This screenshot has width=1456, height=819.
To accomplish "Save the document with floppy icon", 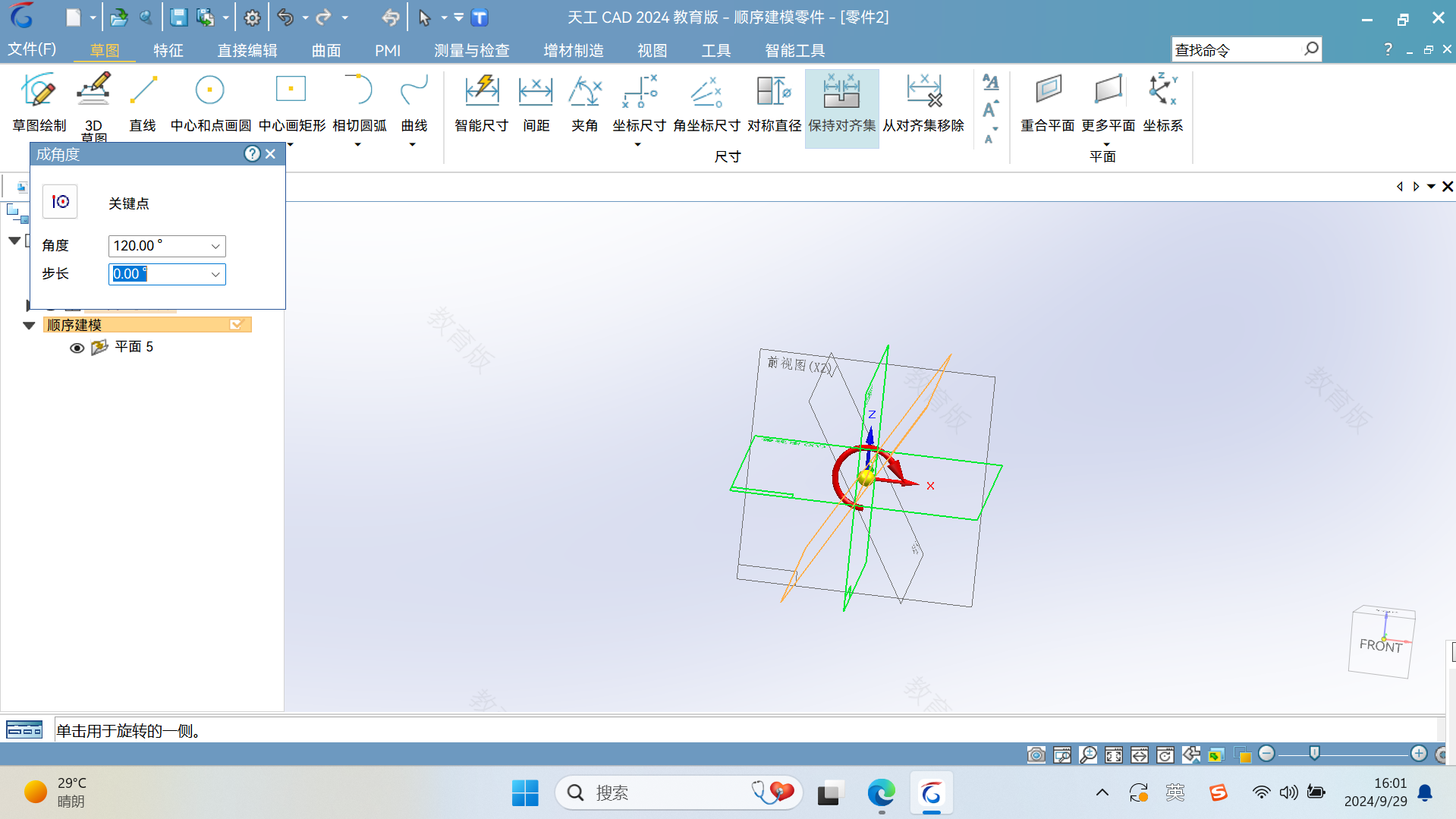I will pos(178,17).
